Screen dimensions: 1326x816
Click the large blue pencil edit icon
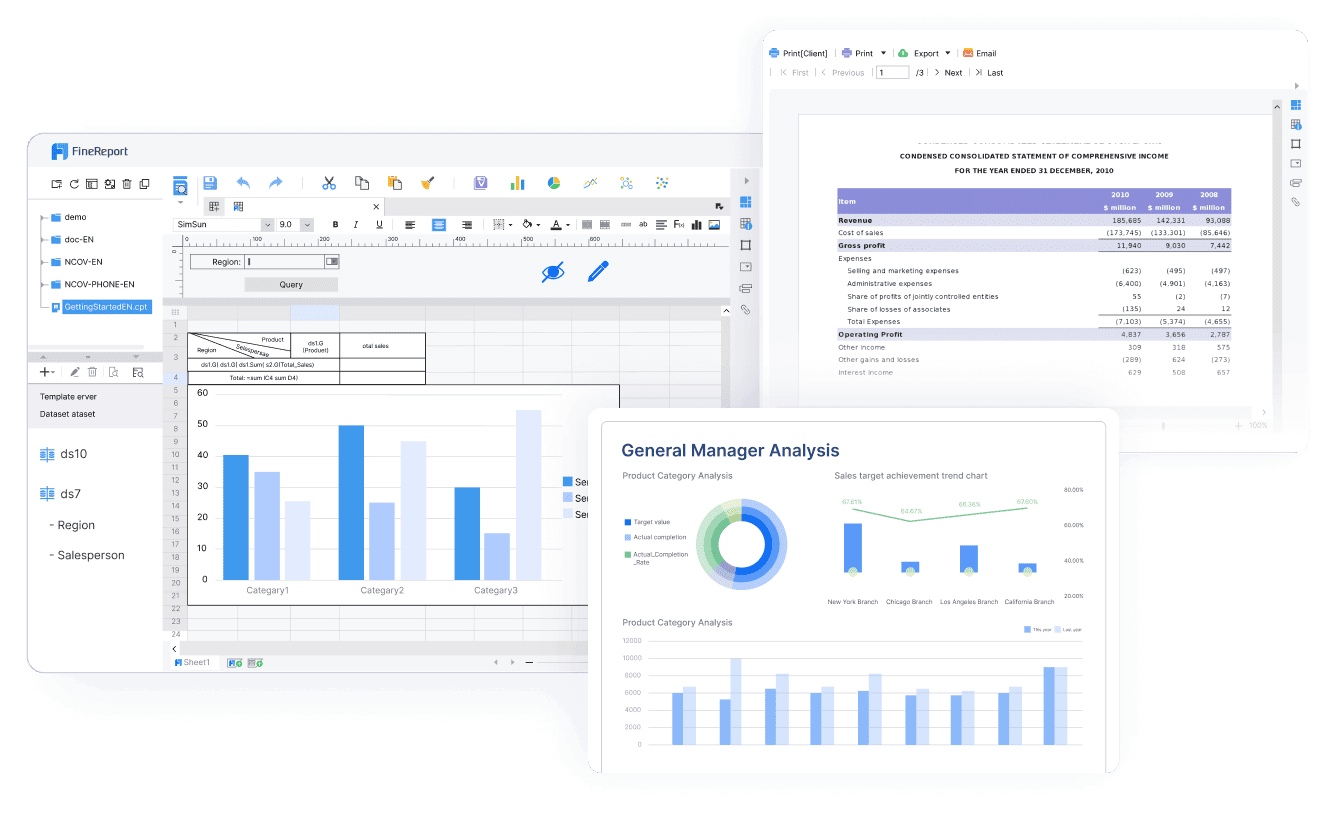coord(598,271)
